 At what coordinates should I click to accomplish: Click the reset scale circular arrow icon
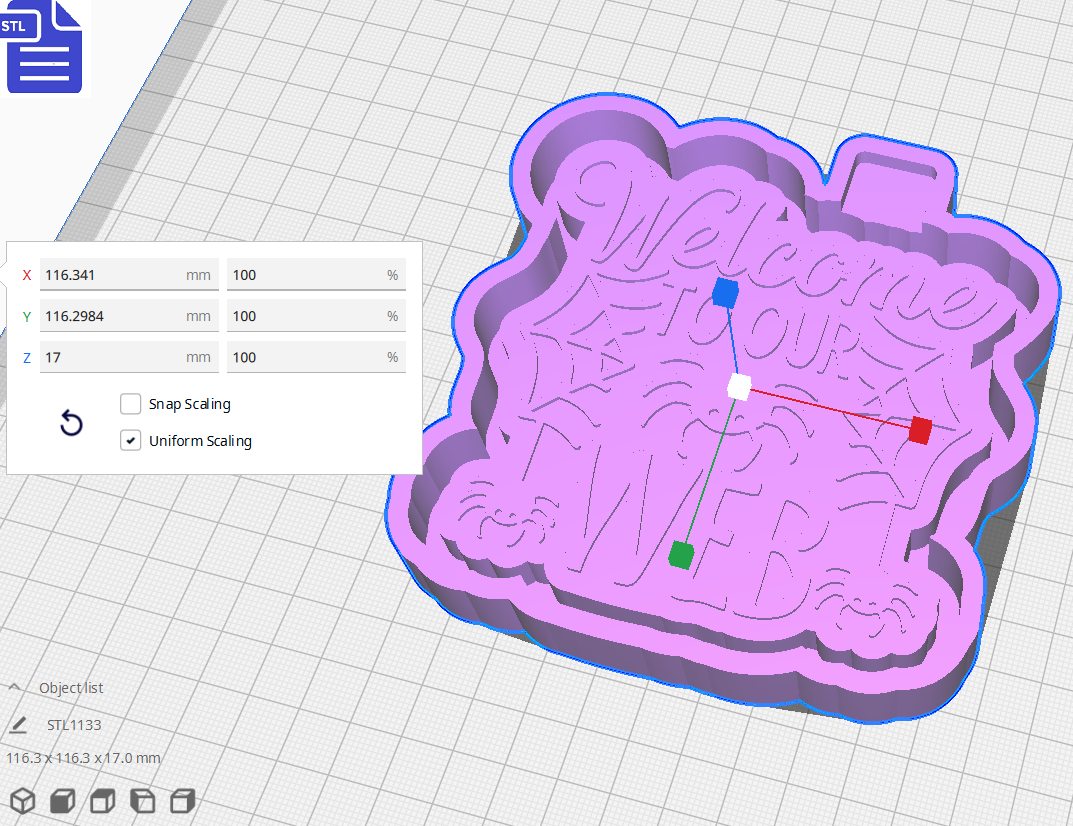click(x=70, y=424)
